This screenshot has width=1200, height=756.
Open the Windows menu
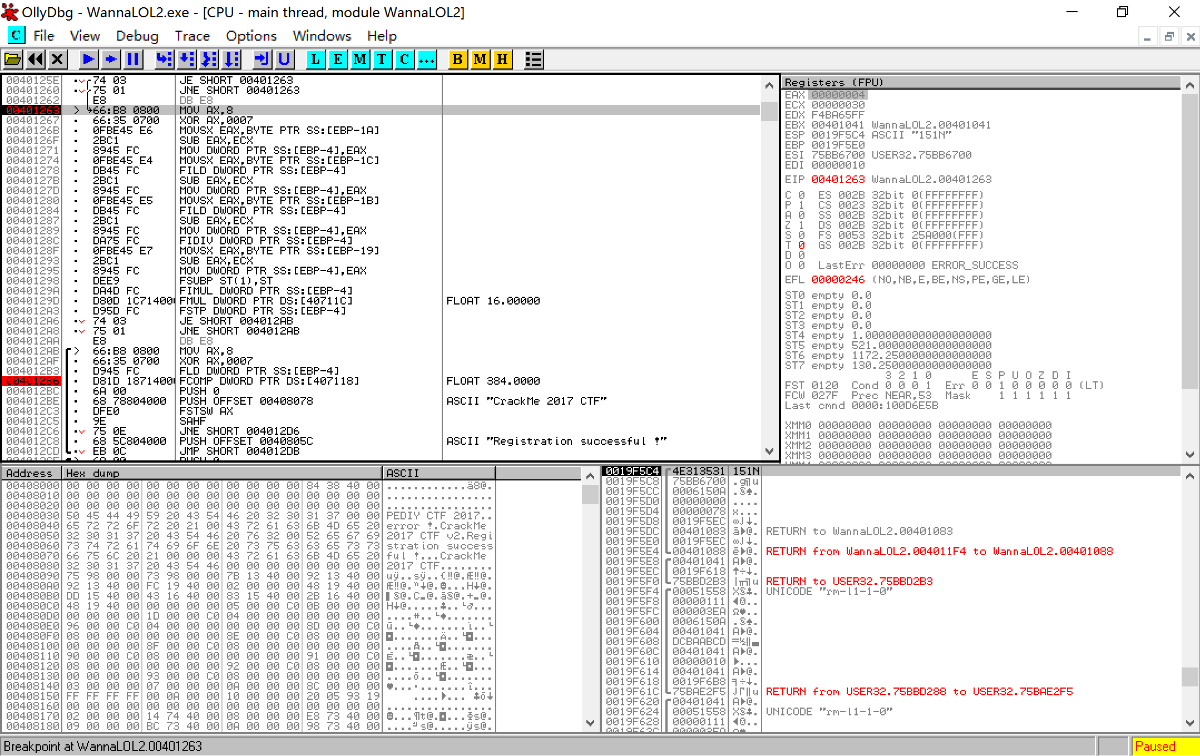322,36
